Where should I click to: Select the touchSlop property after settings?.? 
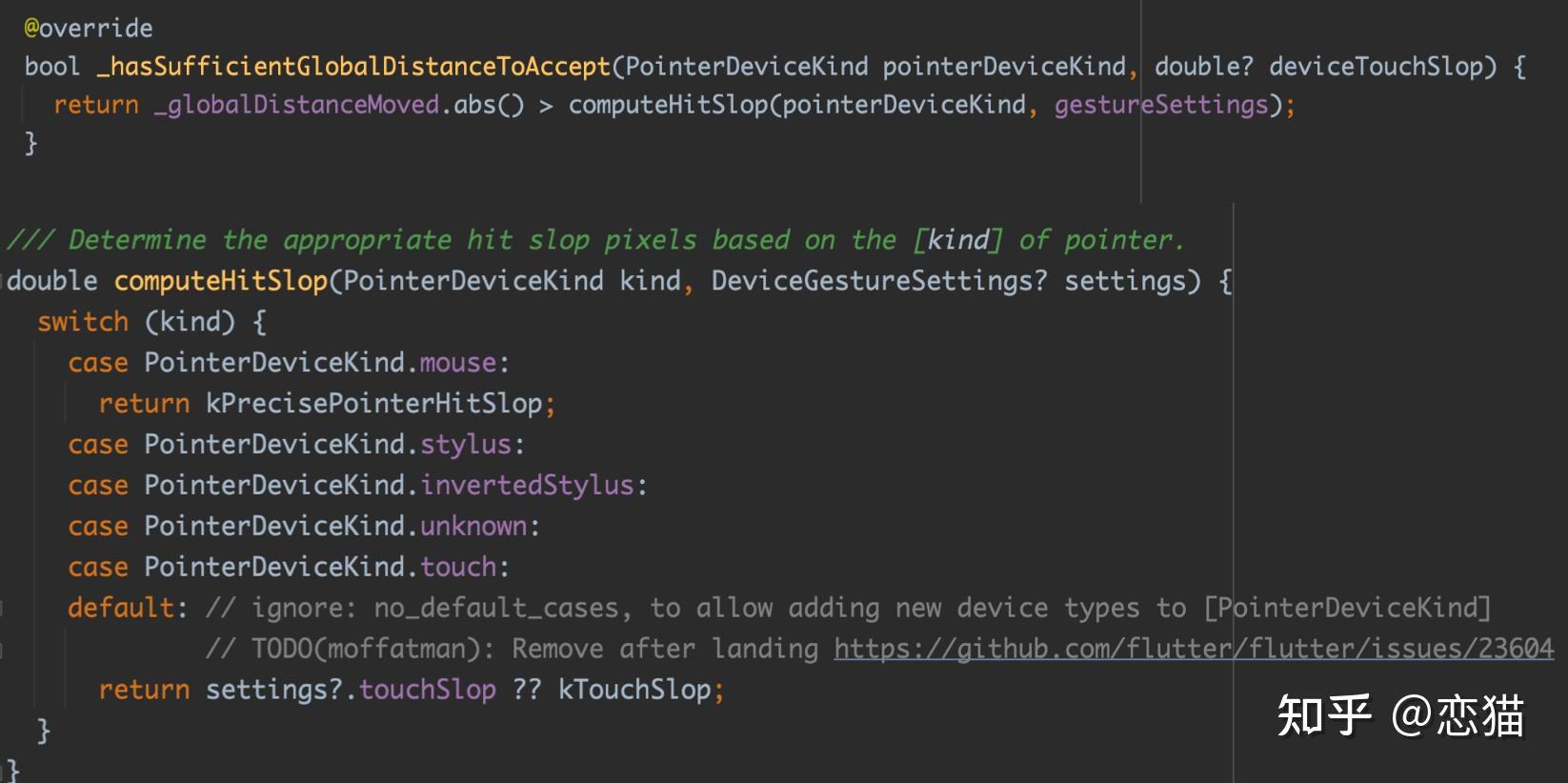click(427, 690)
